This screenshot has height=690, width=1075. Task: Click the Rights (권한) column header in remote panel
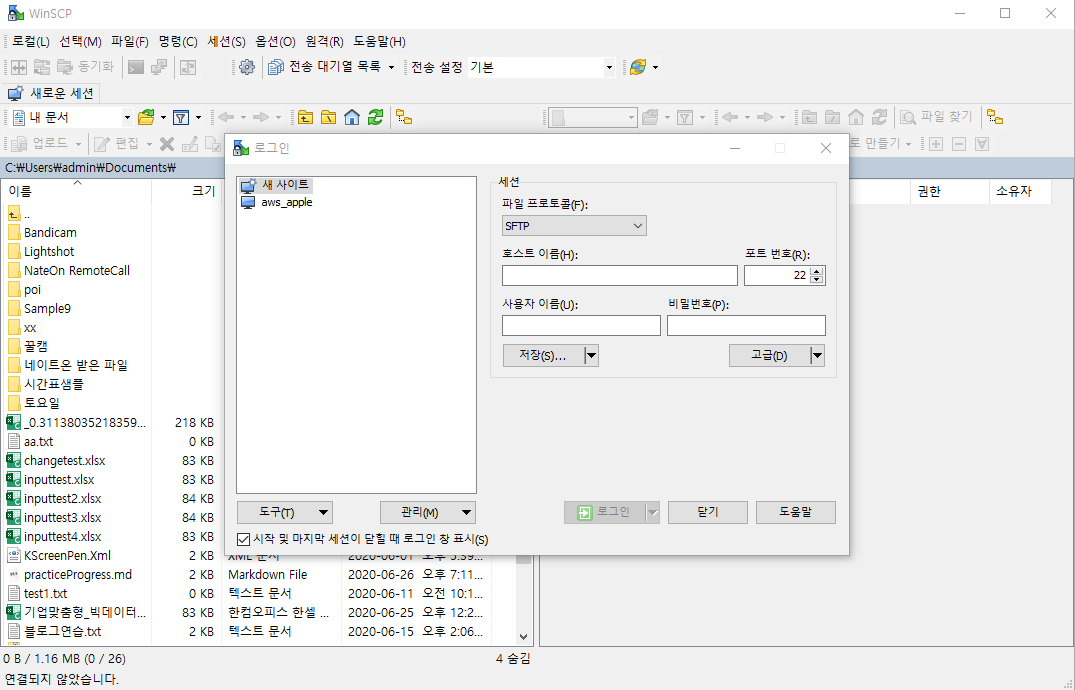[x=950, y=192]
